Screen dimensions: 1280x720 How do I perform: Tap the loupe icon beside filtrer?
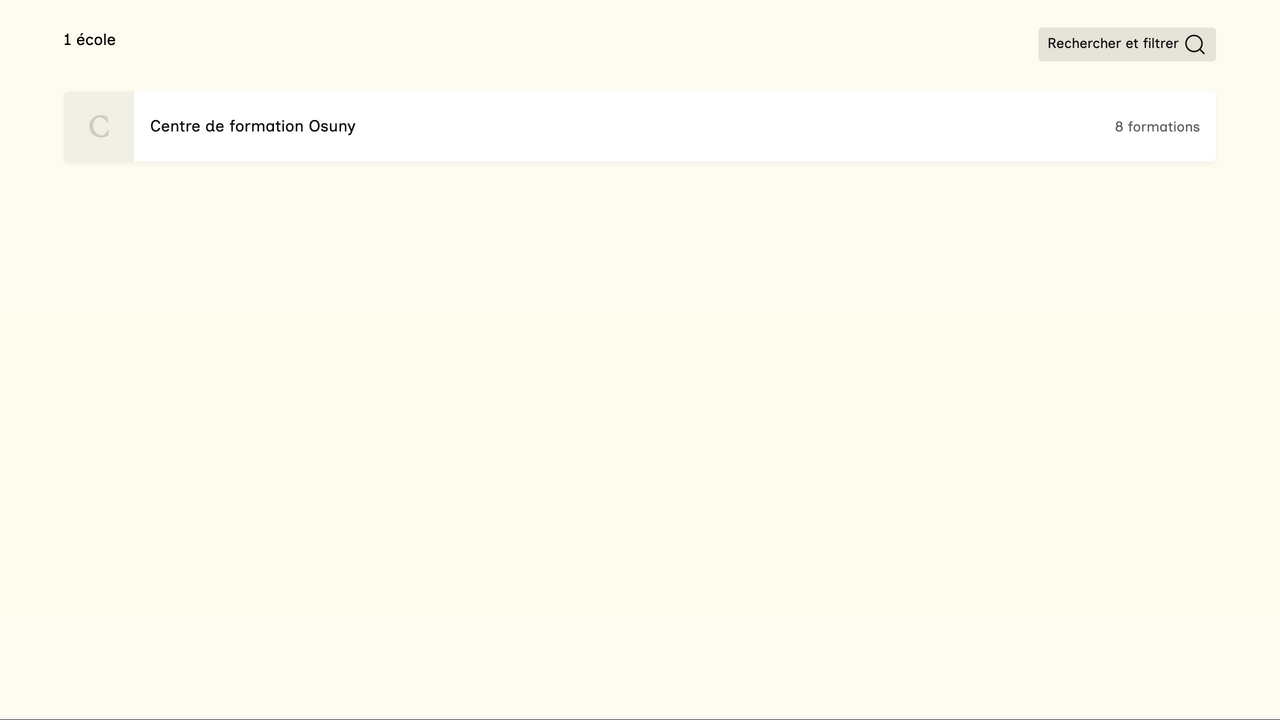pyautogui.click(x=1194, y=44)
